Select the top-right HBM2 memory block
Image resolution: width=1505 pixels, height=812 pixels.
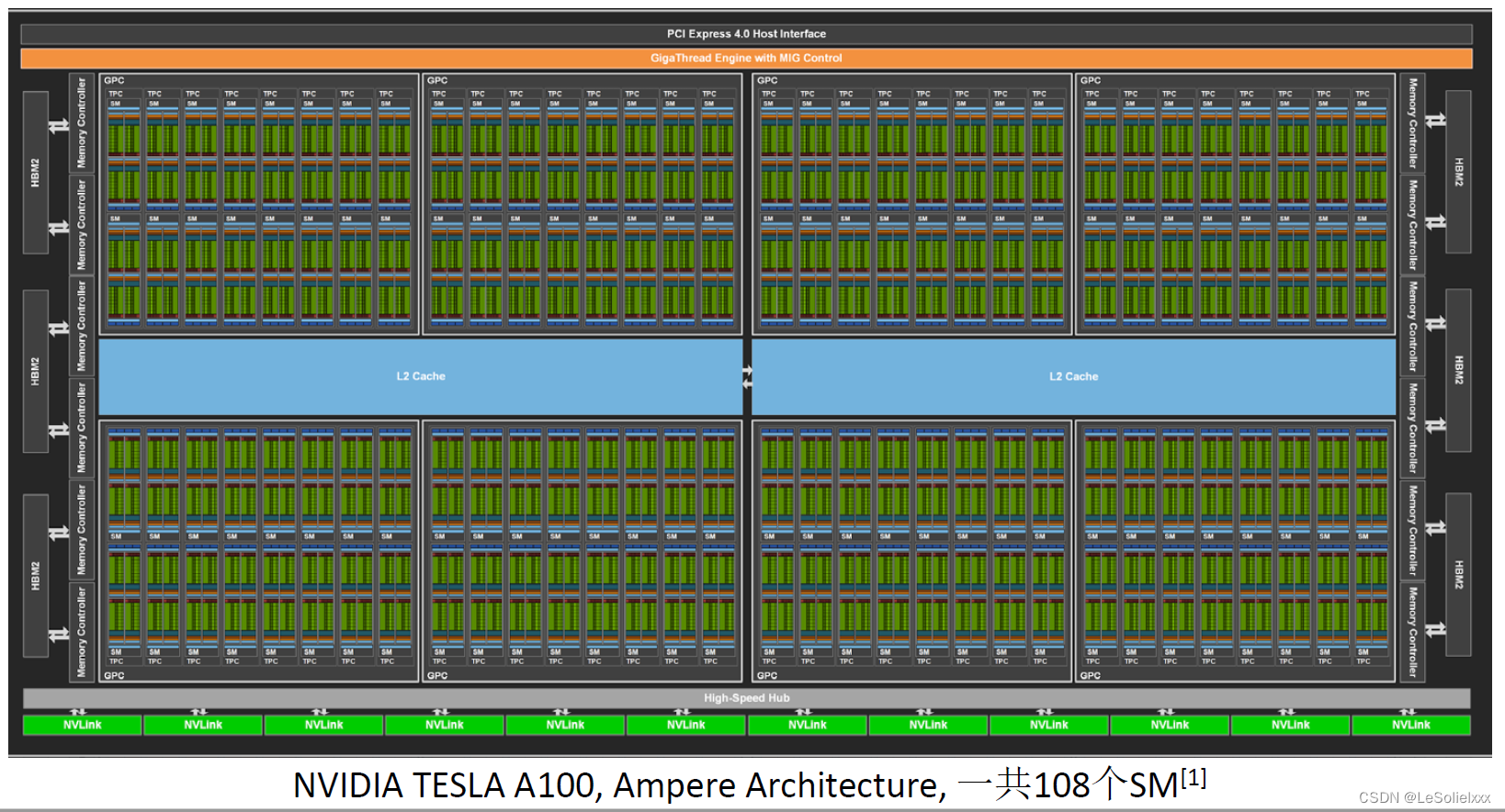pyautogui.click(x=1458, y=172)
